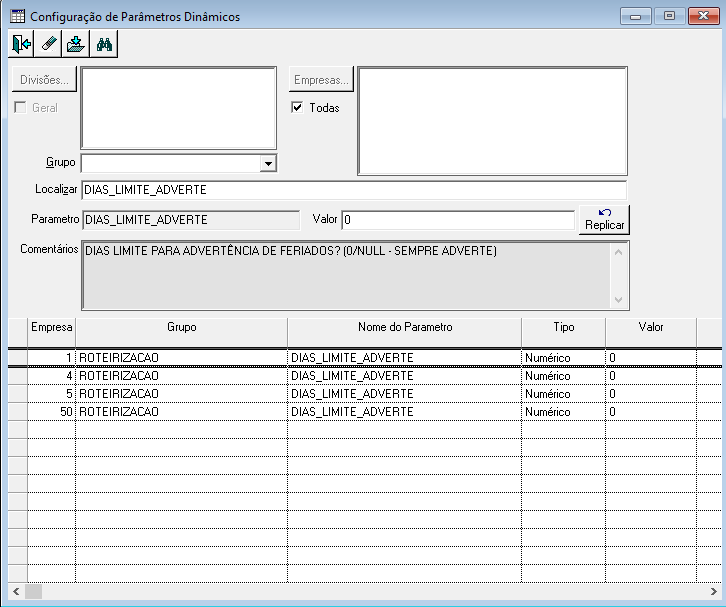The height and width of the screenshot is (607, 726).
Task: Click the Valor column header
Action: tap(651, 327)
